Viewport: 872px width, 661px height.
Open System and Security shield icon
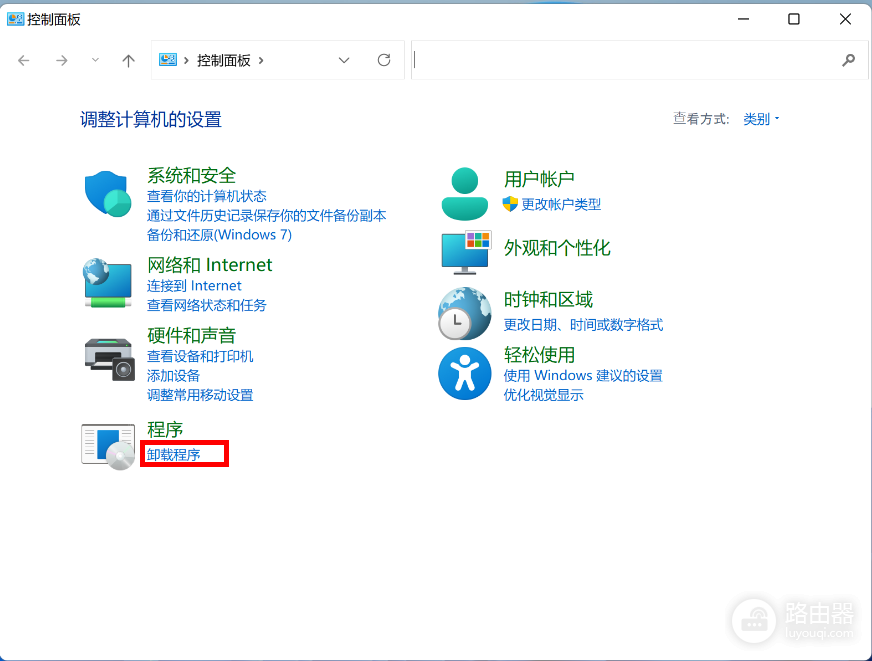[108, 193]
